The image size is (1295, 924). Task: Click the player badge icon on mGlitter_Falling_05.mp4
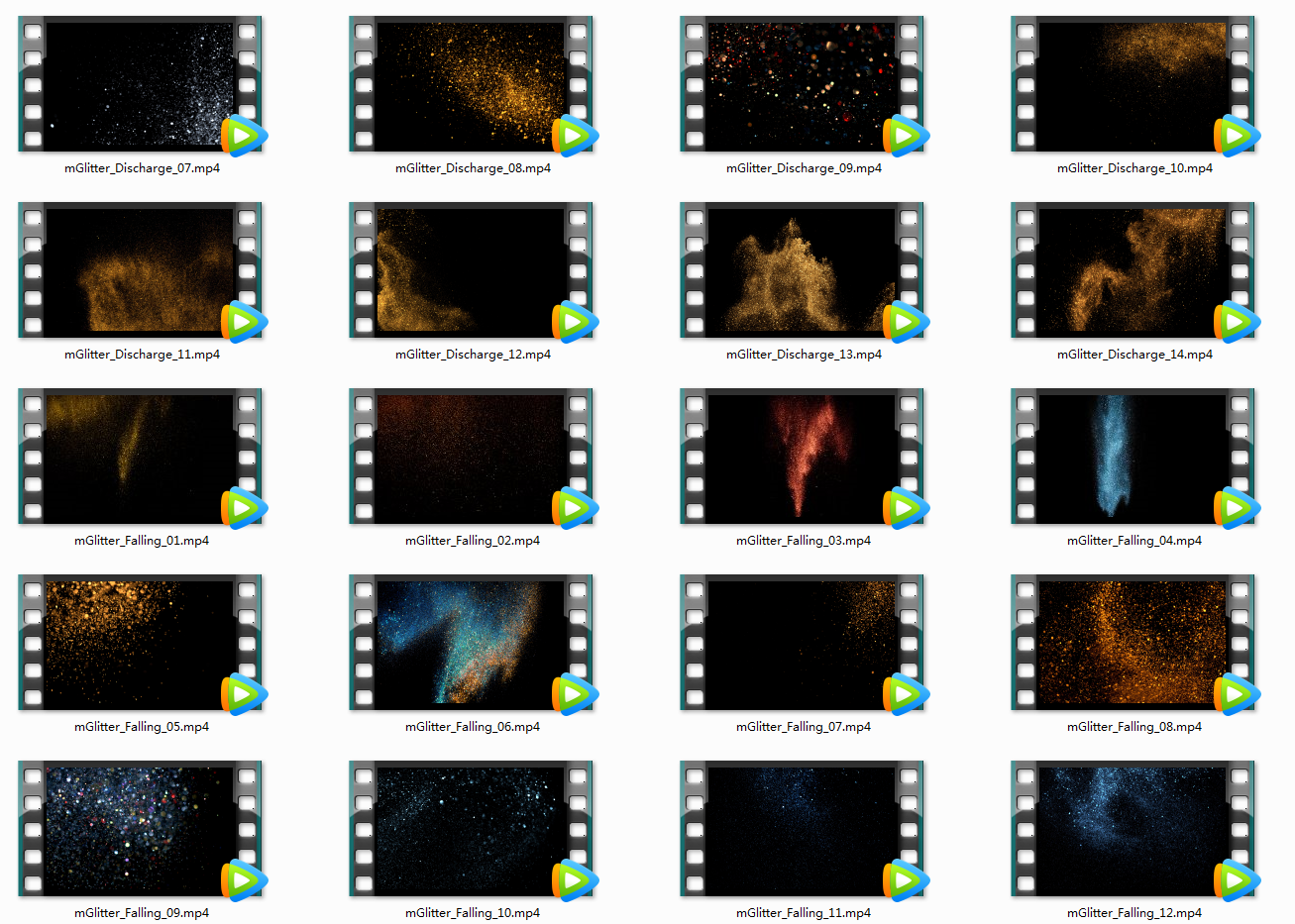244,694
